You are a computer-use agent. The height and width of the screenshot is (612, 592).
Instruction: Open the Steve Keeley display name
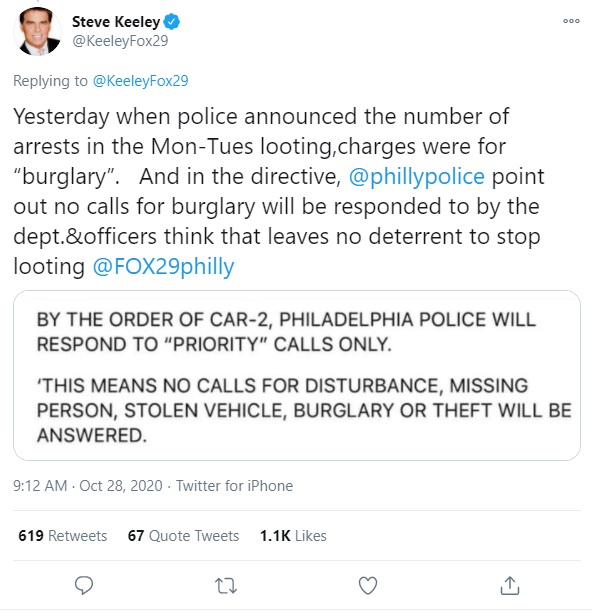(x=116, y=22)
